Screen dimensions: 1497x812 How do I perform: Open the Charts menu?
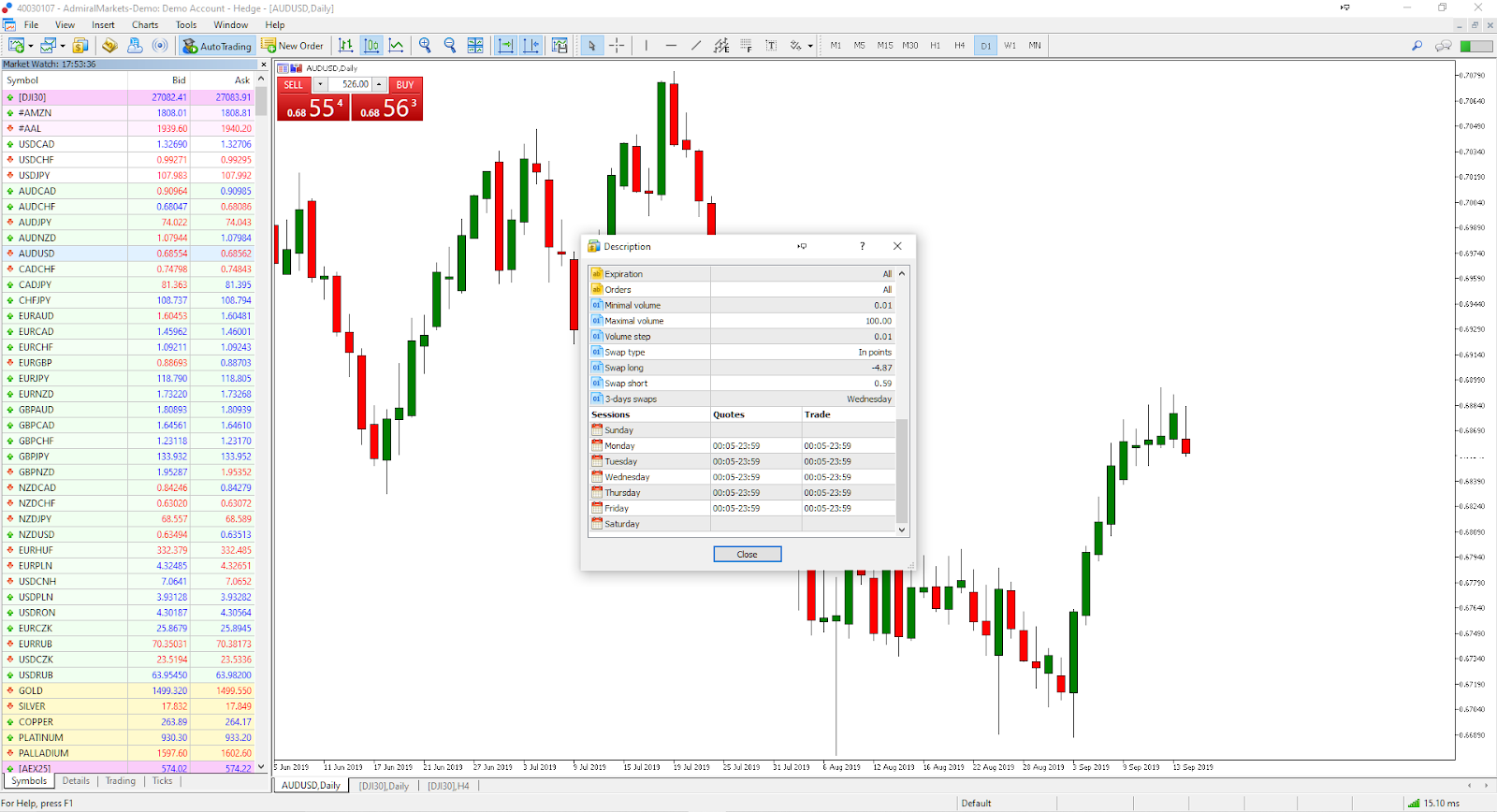coord(145,25)
